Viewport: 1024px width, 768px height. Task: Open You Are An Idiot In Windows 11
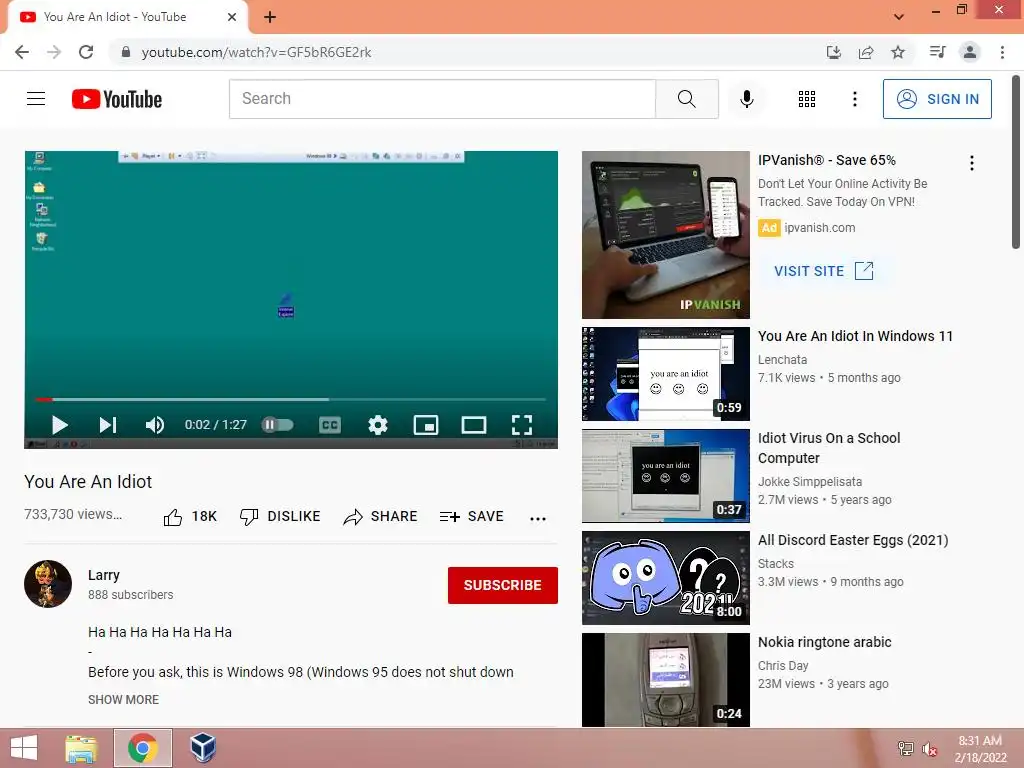click(855, 336)
